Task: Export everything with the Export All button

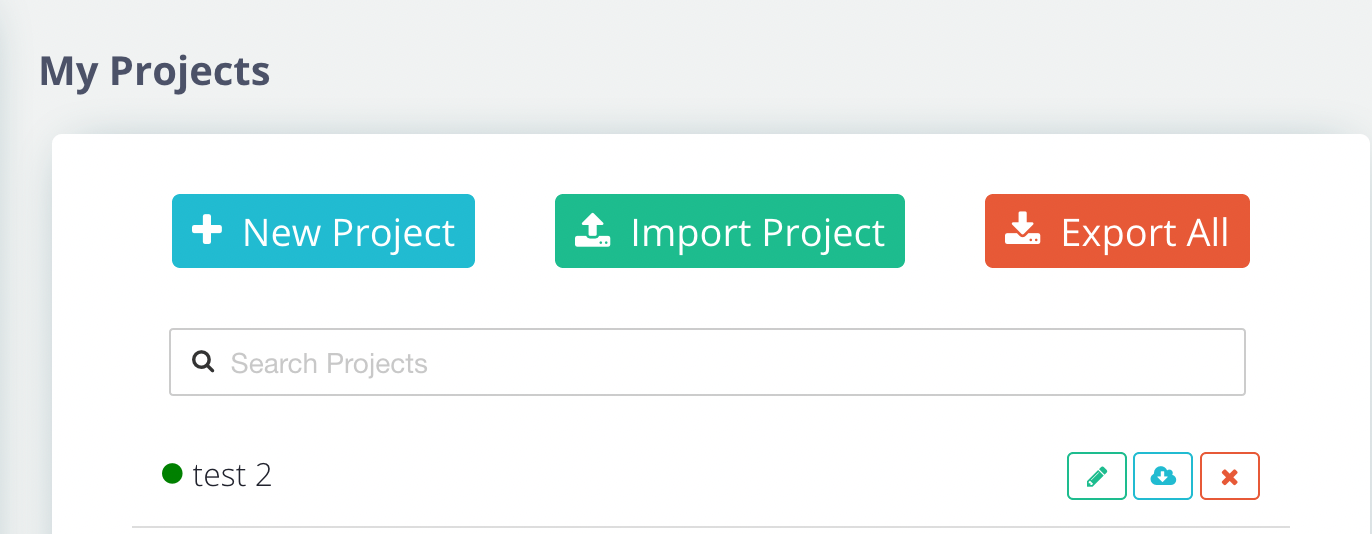Action: (x=1117, y=231)
